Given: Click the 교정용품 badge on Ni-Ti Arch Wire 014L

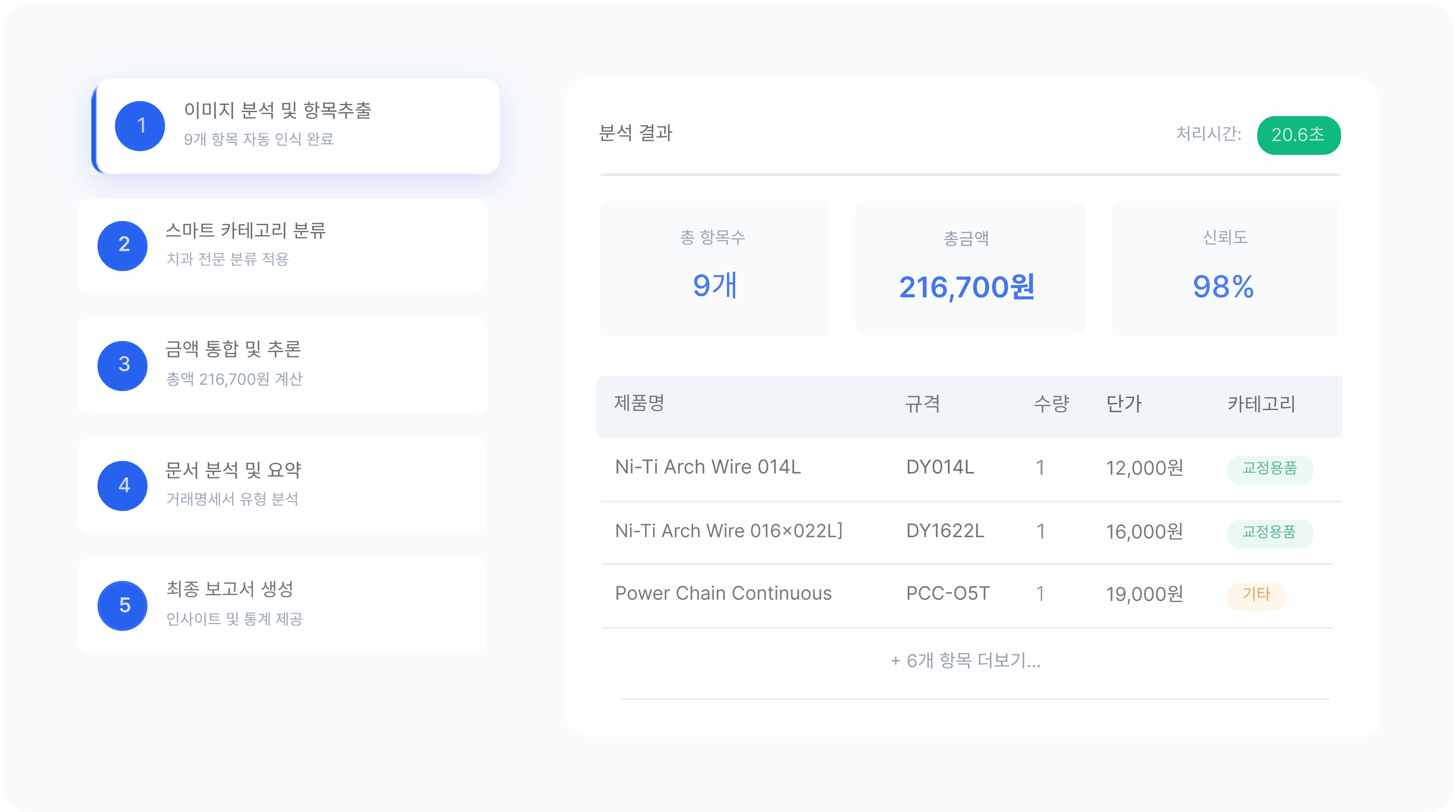Looking at the screenshot, I should 1270,470.
